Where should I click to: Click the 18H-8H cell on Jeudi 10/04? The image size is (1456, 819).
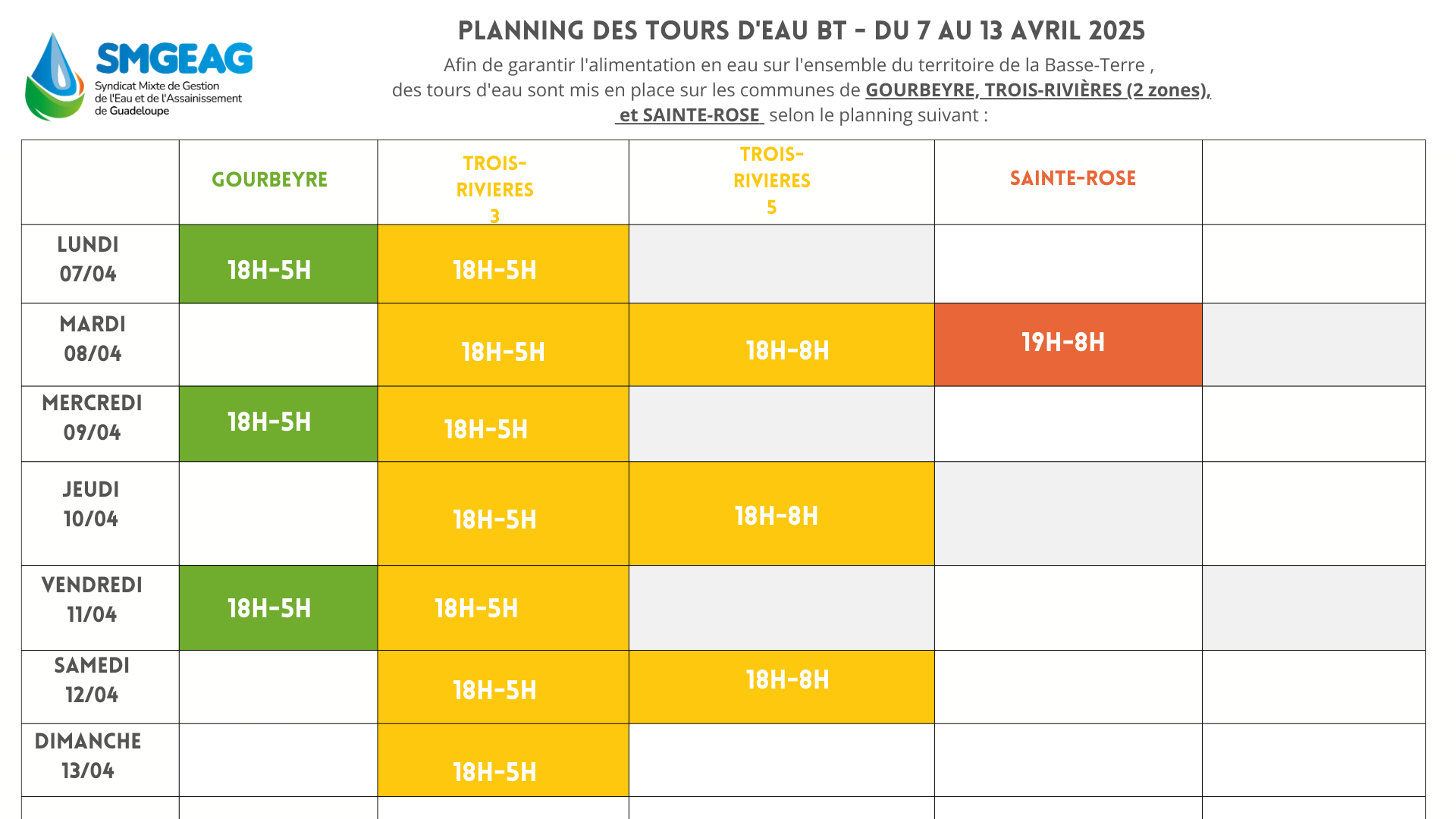click(780, 515)
